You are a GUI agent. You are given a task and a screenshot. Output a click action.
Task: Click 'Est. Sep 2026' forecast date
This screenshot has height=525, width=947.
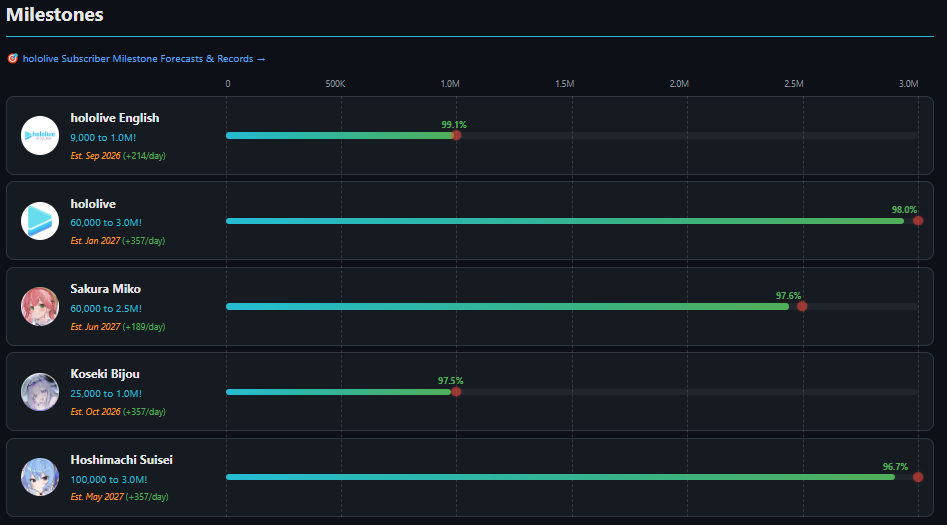click(x=95, y=156)
